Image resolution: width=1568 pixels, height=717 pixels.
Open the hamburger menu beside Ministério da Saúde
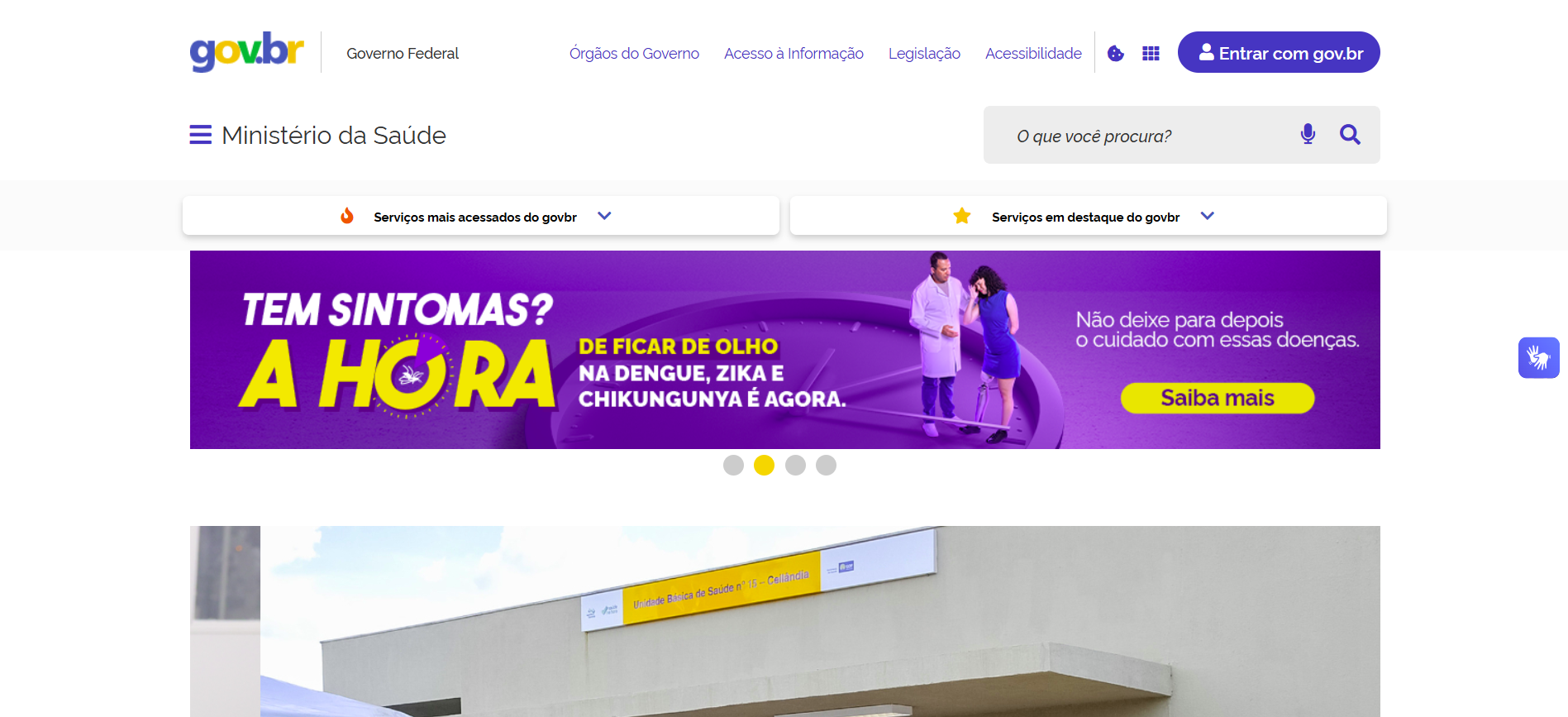200,135
